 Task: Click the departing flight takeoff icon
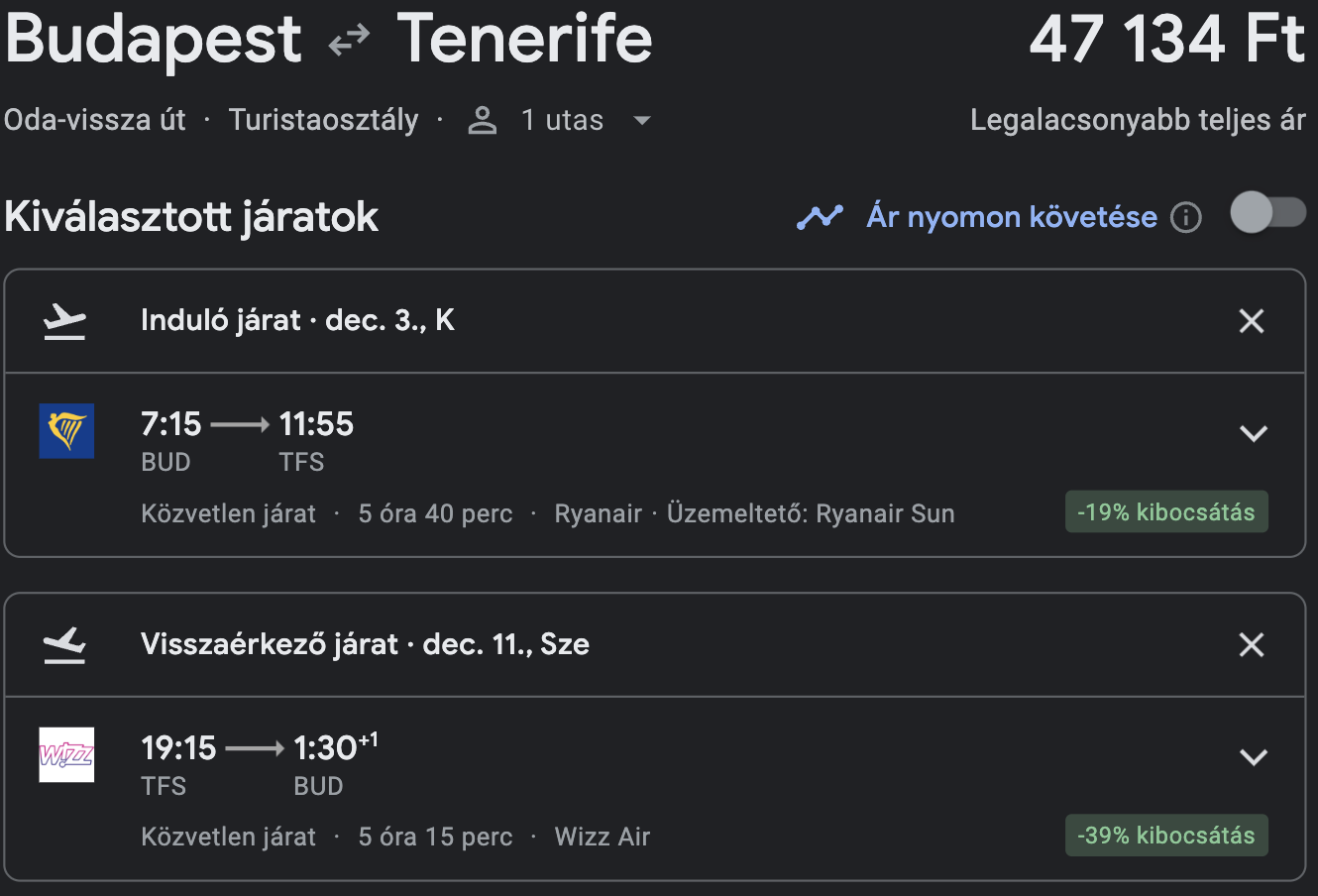coord(65,321)
